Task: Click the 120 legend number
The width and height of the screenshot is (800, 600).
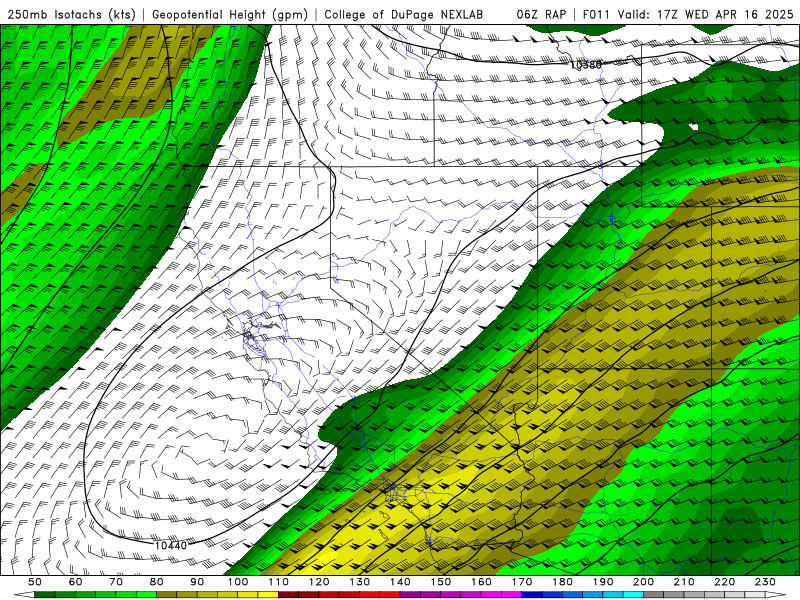Action: click(x=319, y=582)
